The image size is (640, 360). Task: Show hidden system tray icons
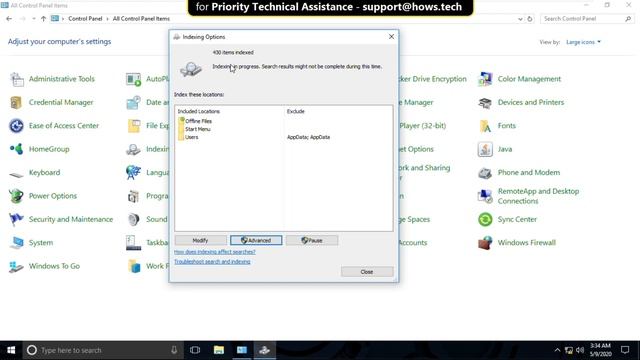pos(557,350)
